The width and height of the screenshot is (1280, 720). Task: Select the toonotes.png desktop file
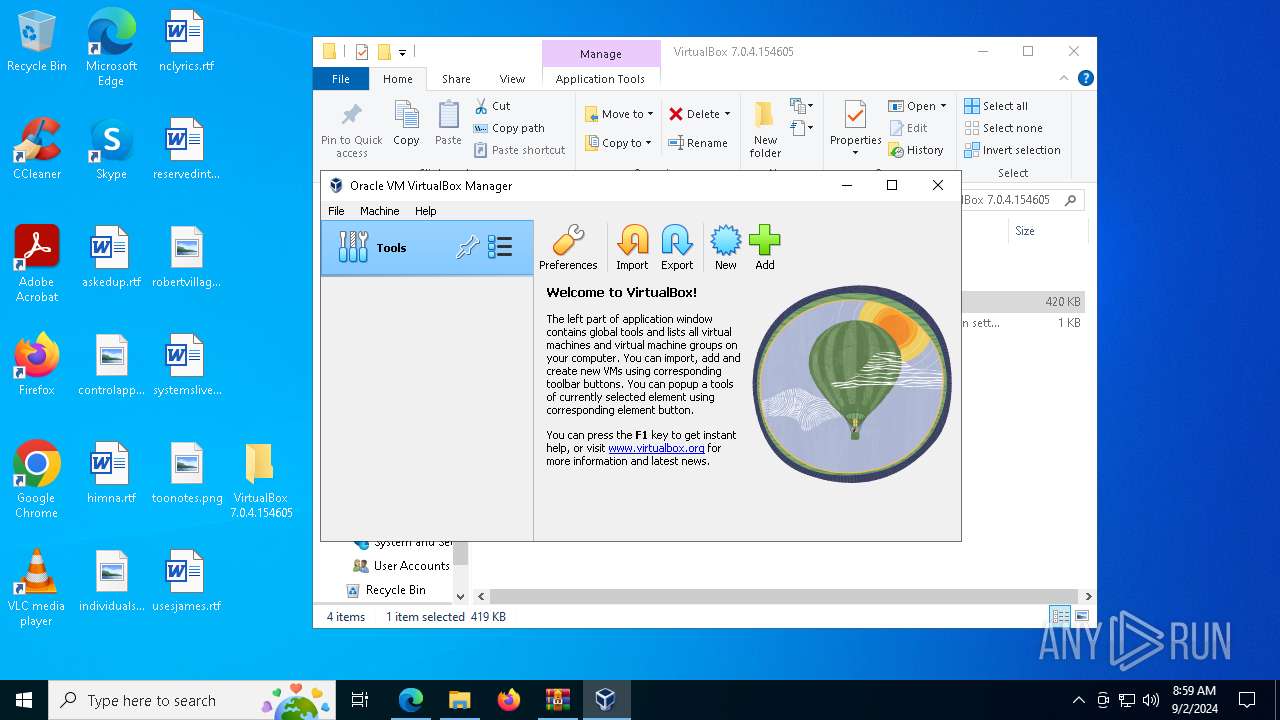tap(187, 473)
